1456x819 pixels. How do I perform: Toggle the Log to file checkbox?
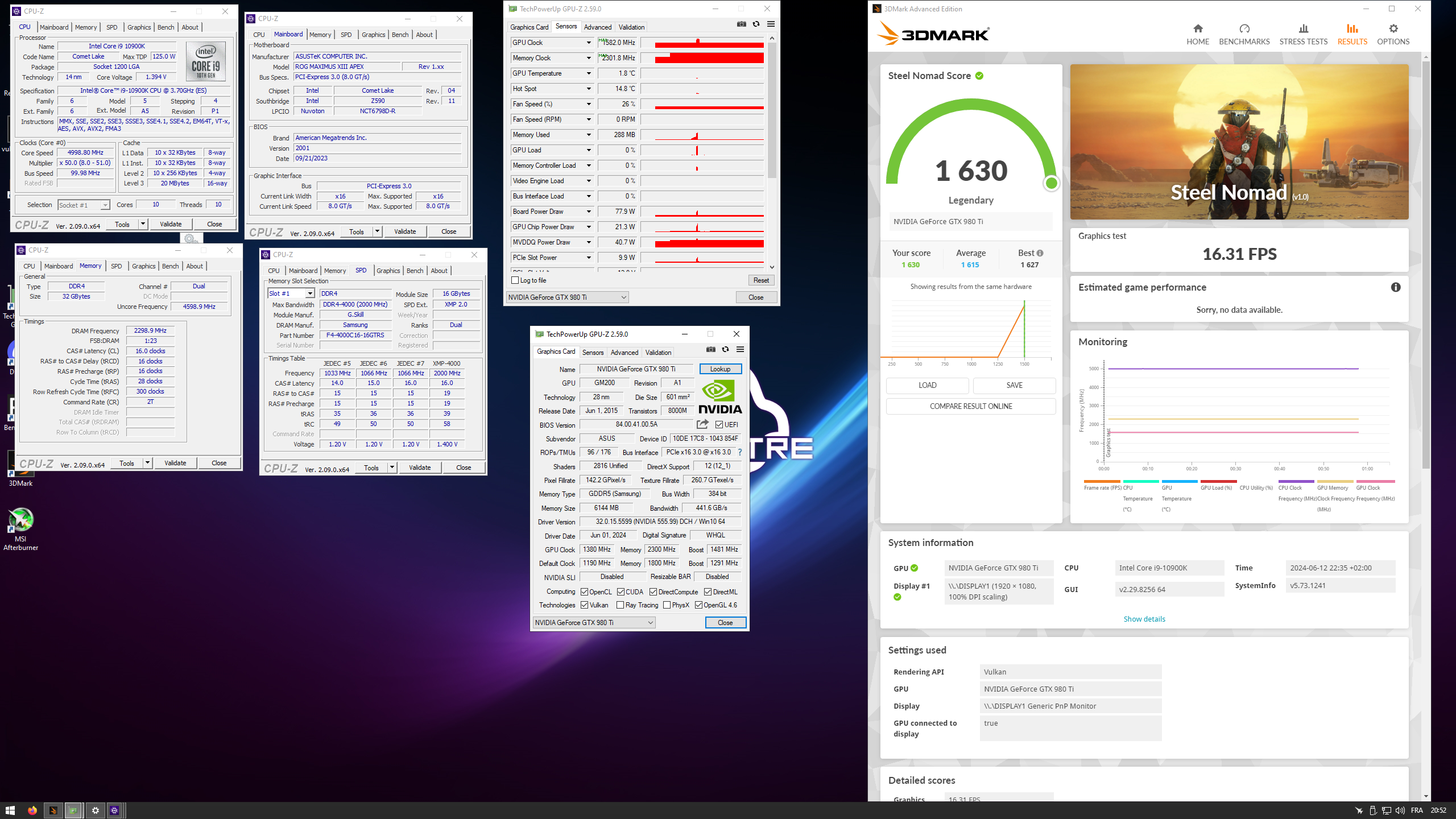point(515,280)
